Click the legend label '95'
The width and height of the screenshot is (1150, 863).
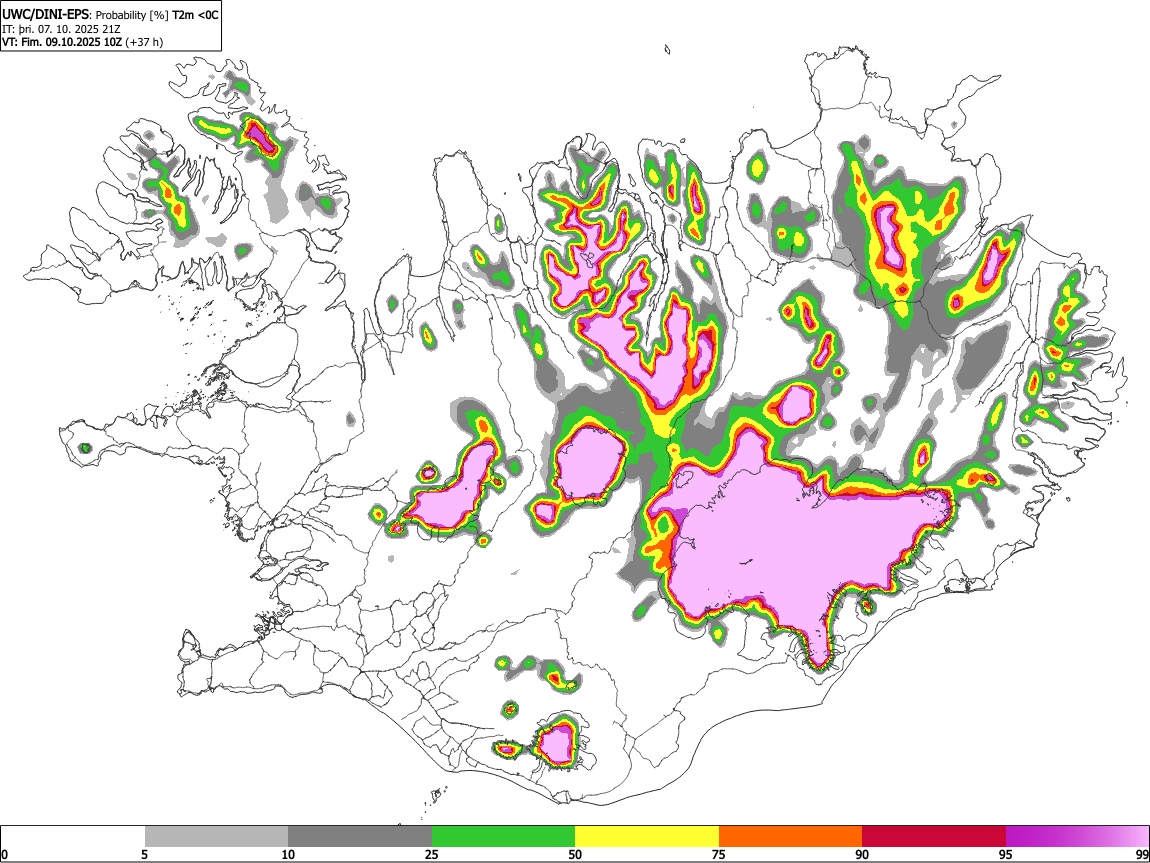pos(1006,855)
